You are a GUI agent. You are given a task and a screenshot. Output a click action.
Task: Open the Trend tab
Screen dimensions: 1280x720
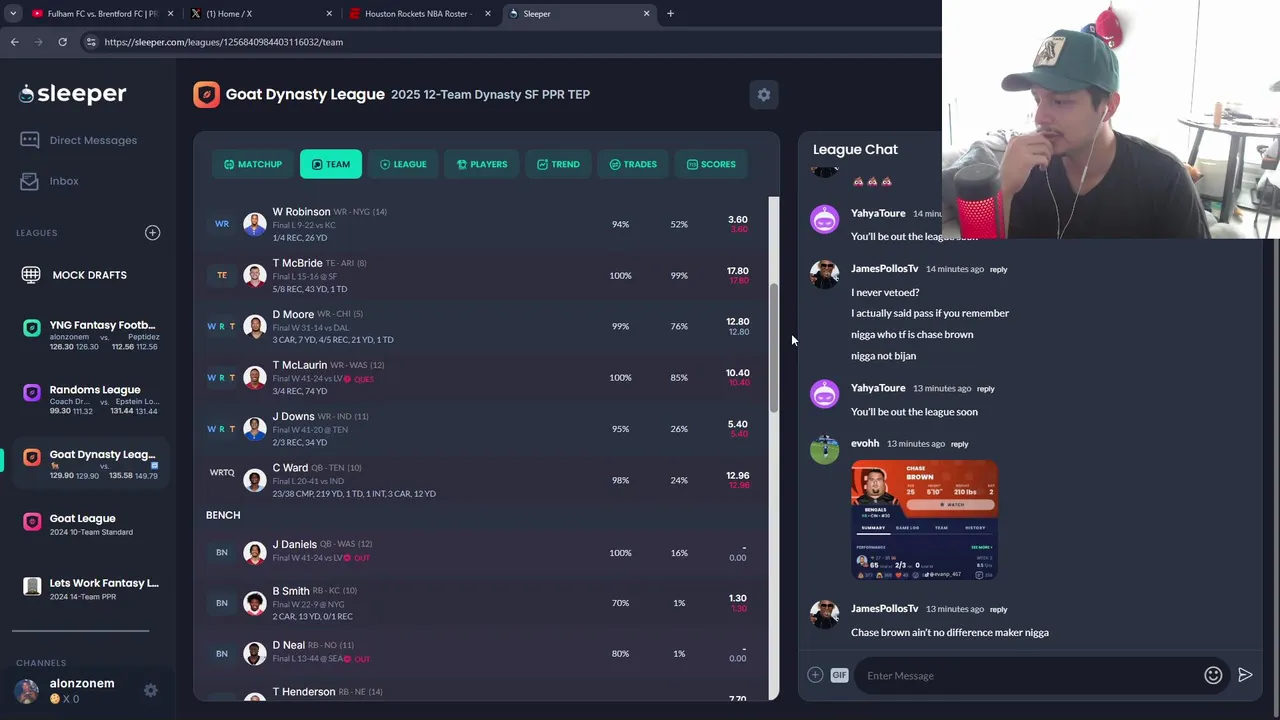558,164
